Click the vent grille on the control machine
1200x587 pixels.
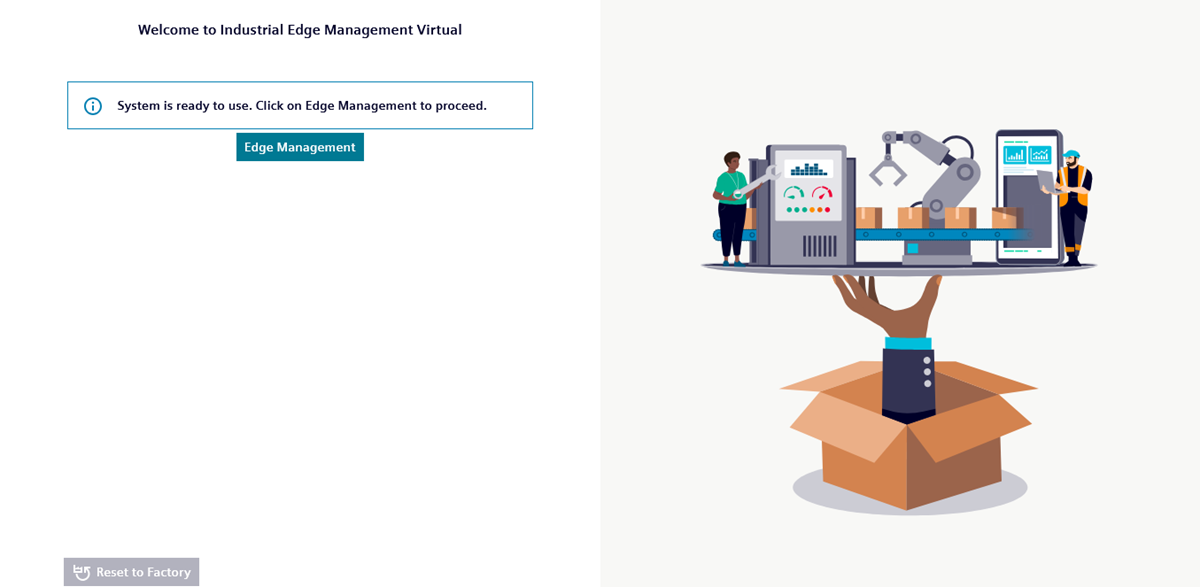click(819, 245)
